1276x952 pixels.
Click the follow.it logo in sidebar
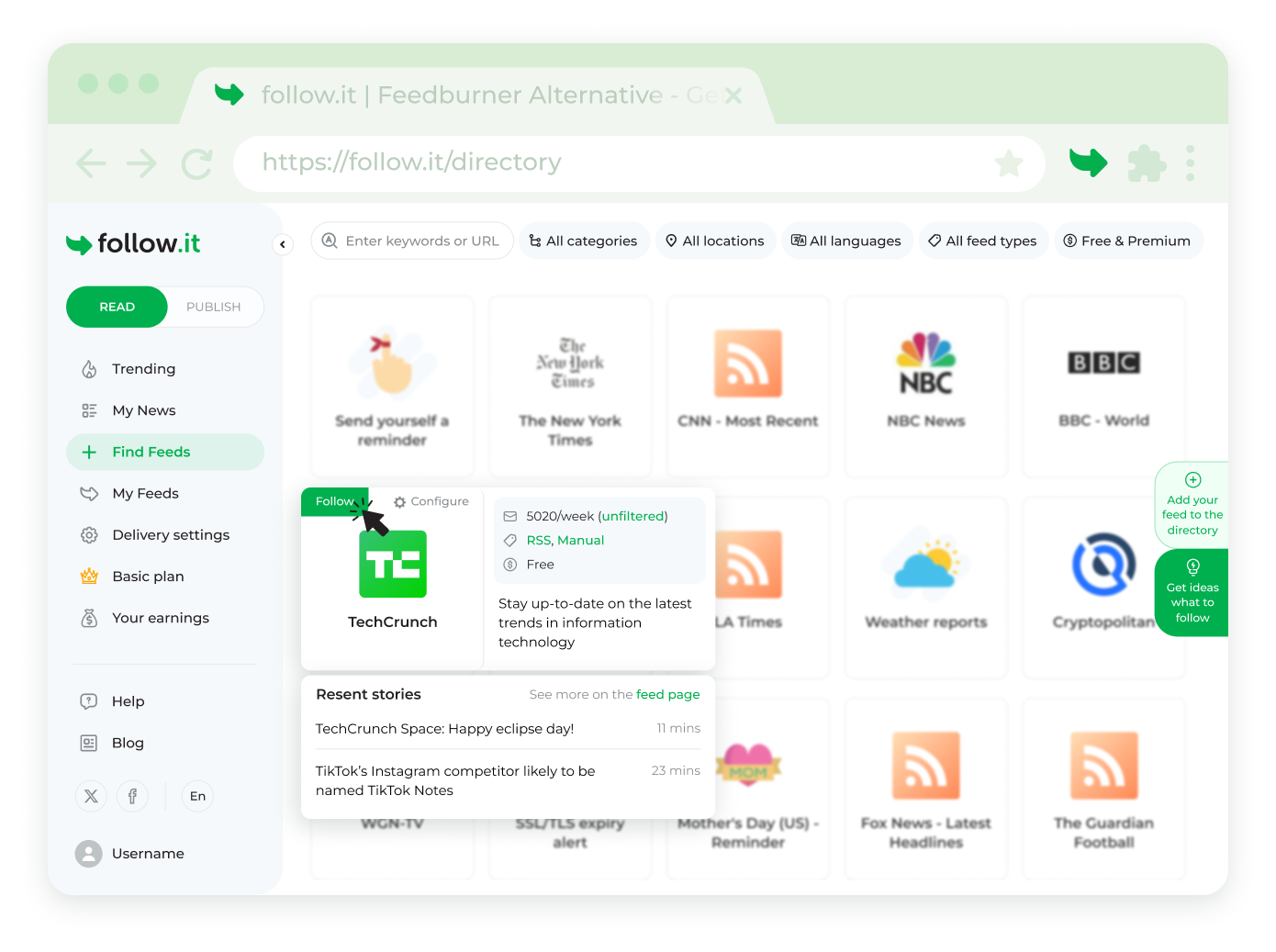pyautogui.click(x=133, y=243)
